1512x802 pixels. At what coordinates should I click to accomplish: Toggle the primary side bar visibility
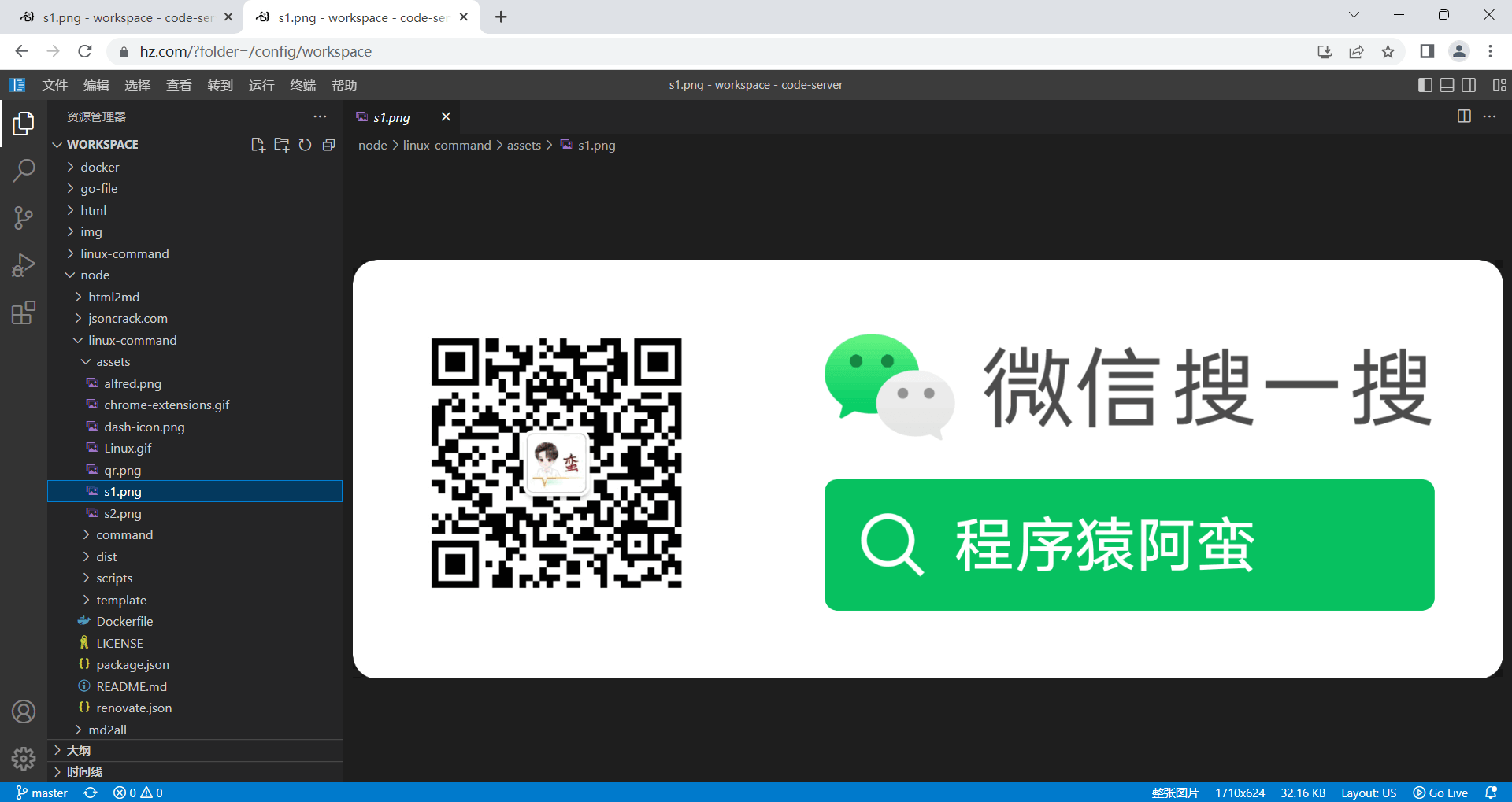point(1425,85)
